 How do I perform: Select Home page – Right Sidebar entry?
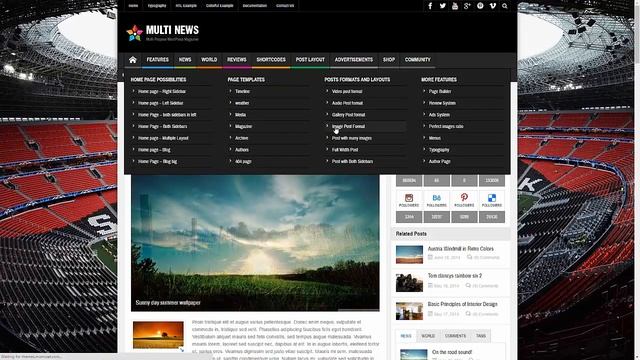point(162,91)
